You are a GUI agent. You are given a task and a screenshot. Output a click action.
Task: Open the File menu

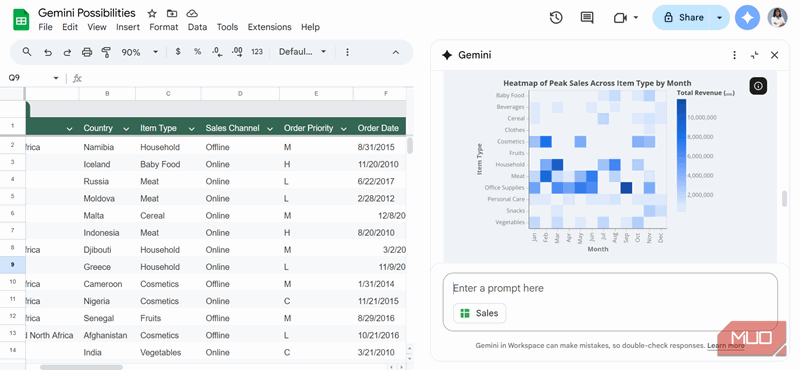45,27
